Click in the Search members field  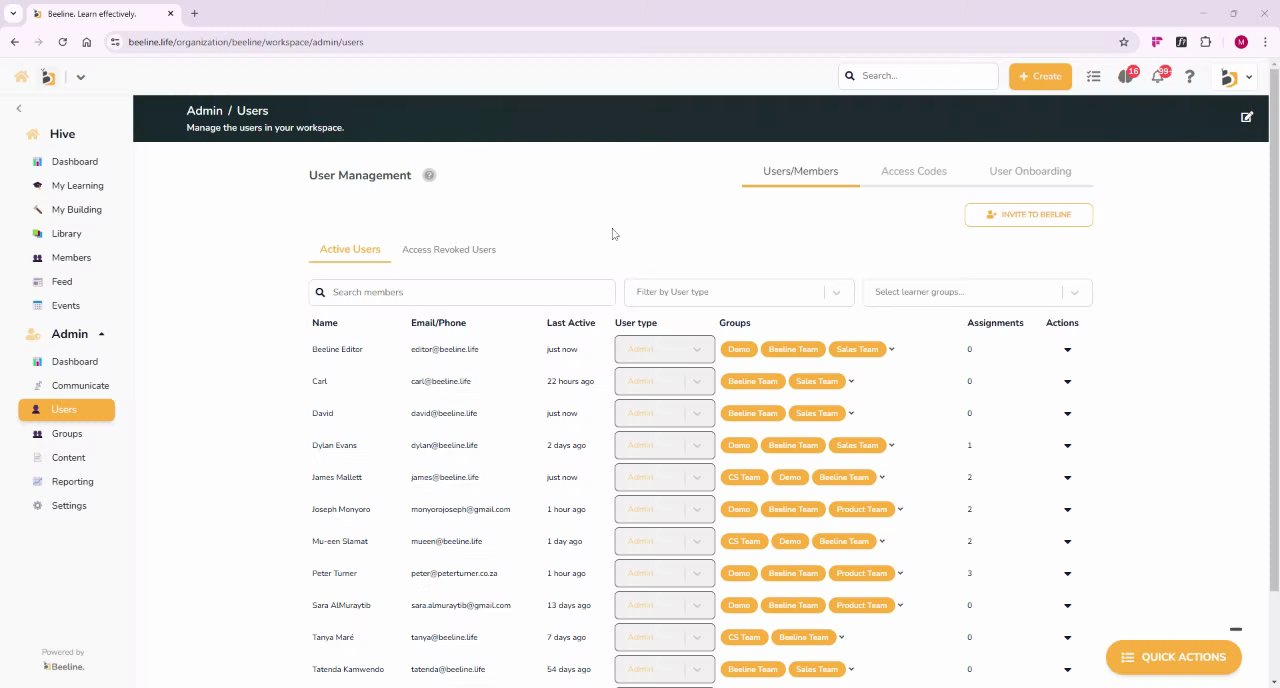click(462, 292)
